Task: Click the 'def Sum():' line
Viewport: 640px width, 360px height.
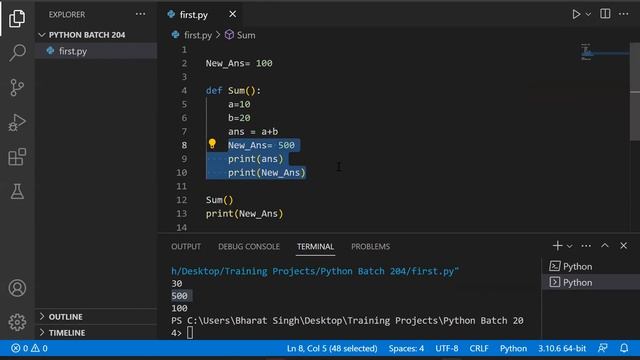Action: (233, 91)
